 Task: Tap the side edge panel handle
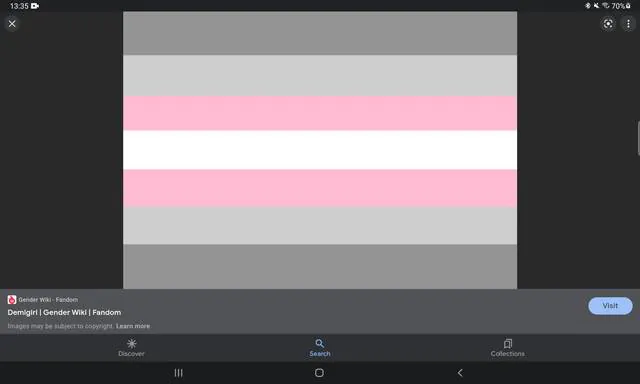tap(638, 138)
